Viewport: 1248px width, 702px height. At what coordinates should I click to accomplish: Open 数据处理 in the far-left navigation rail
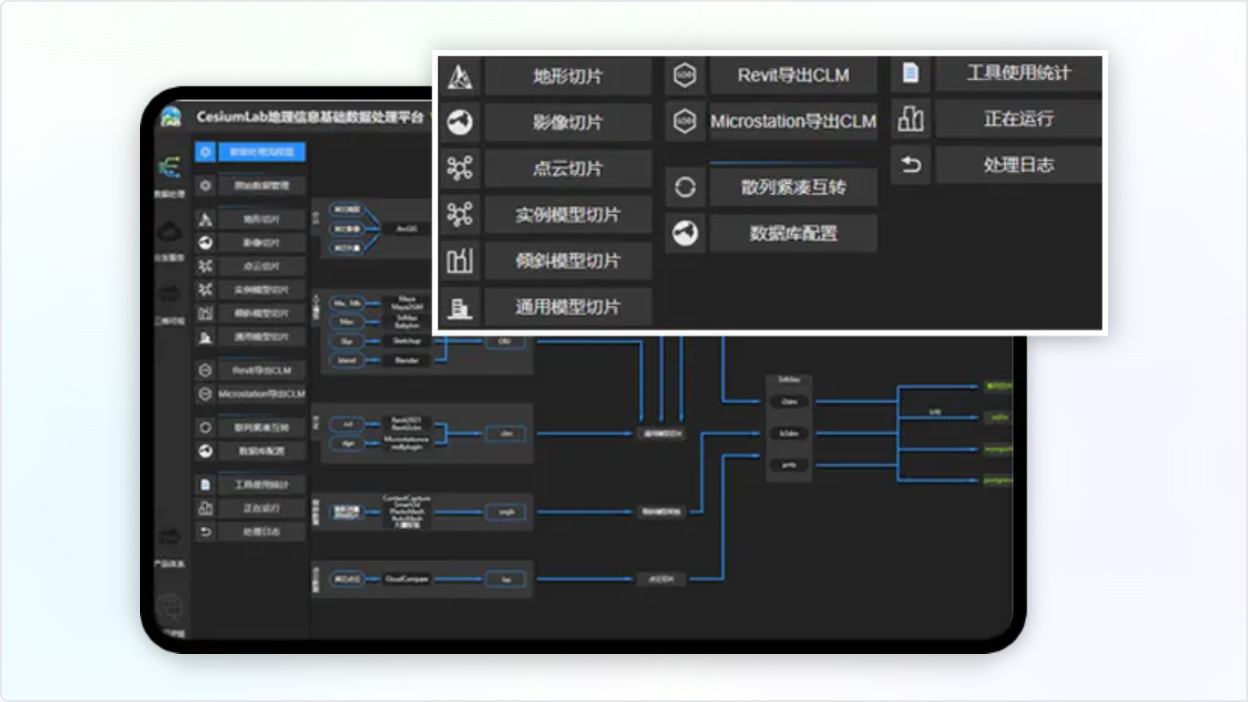point(170,174)
